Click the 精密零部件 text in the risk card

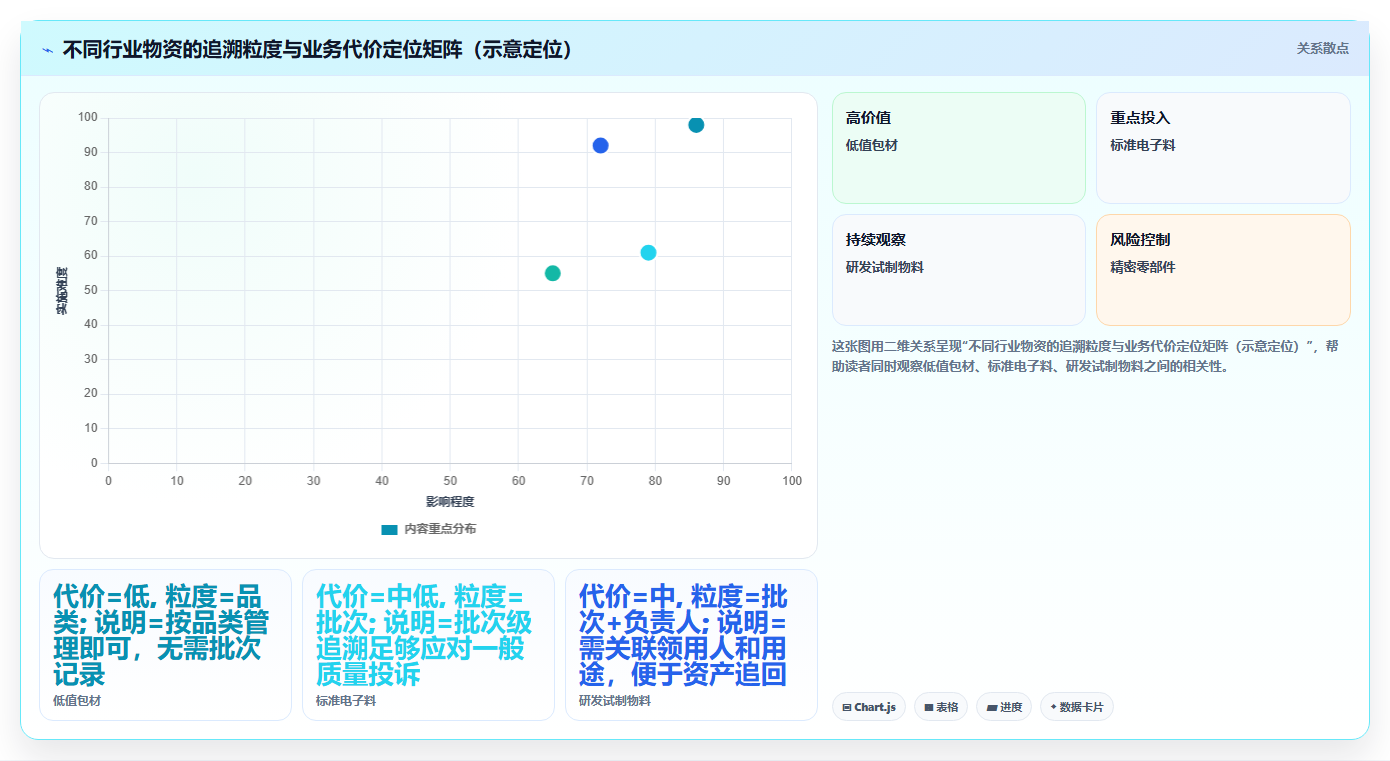pos(1143,267)
